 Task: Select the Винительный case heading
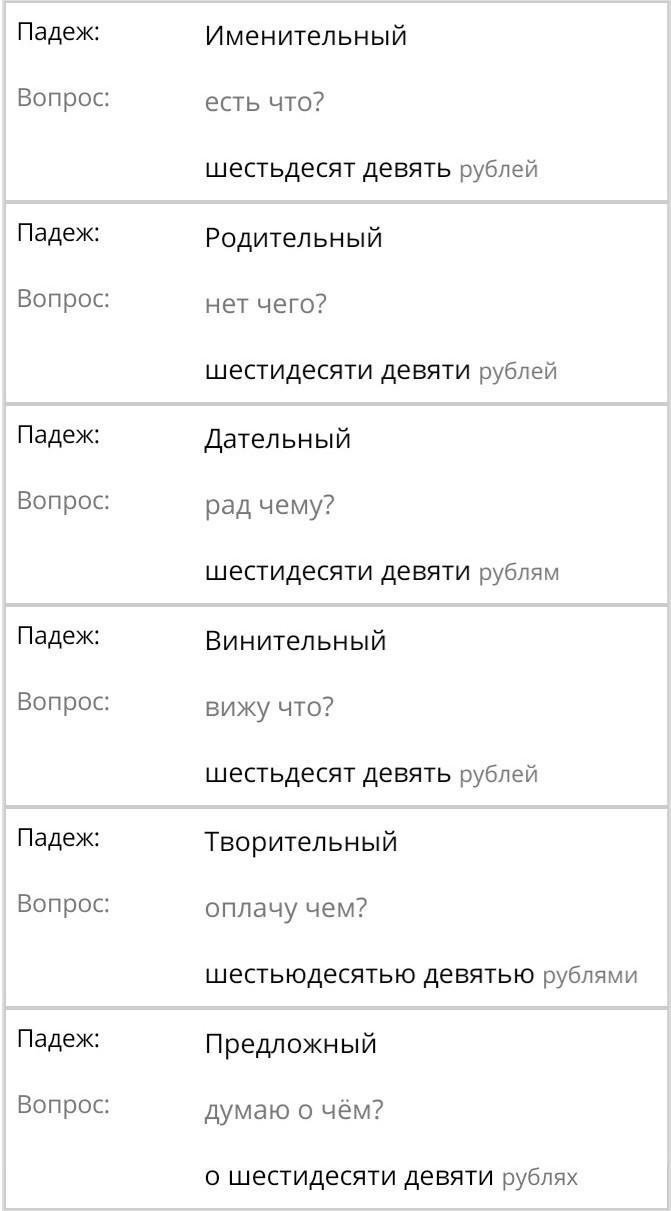point(296,641)
